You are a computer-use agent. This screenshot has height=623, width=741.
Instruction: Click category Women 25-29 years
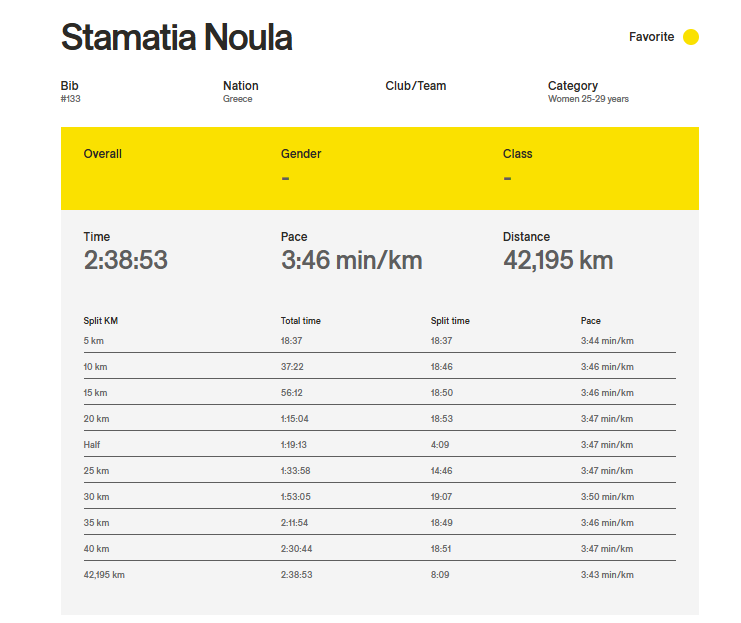tap(588, 99)
